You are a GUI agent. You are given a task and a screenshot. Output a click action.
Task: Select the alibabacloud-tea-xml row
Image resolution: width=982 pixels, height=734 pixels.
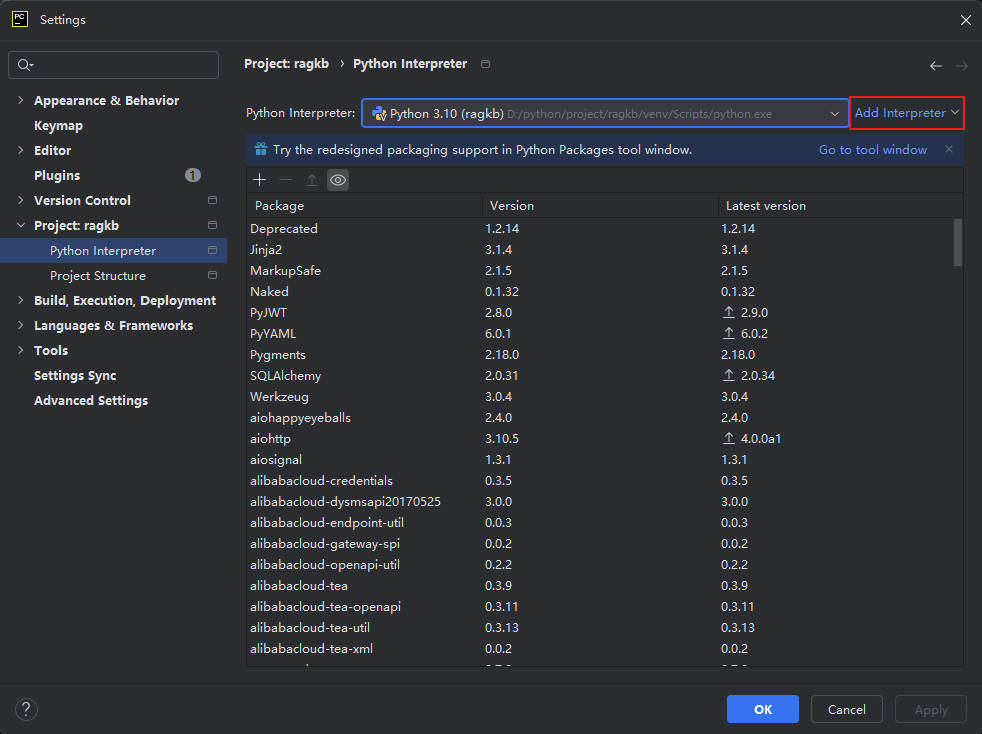coord(600,648)
